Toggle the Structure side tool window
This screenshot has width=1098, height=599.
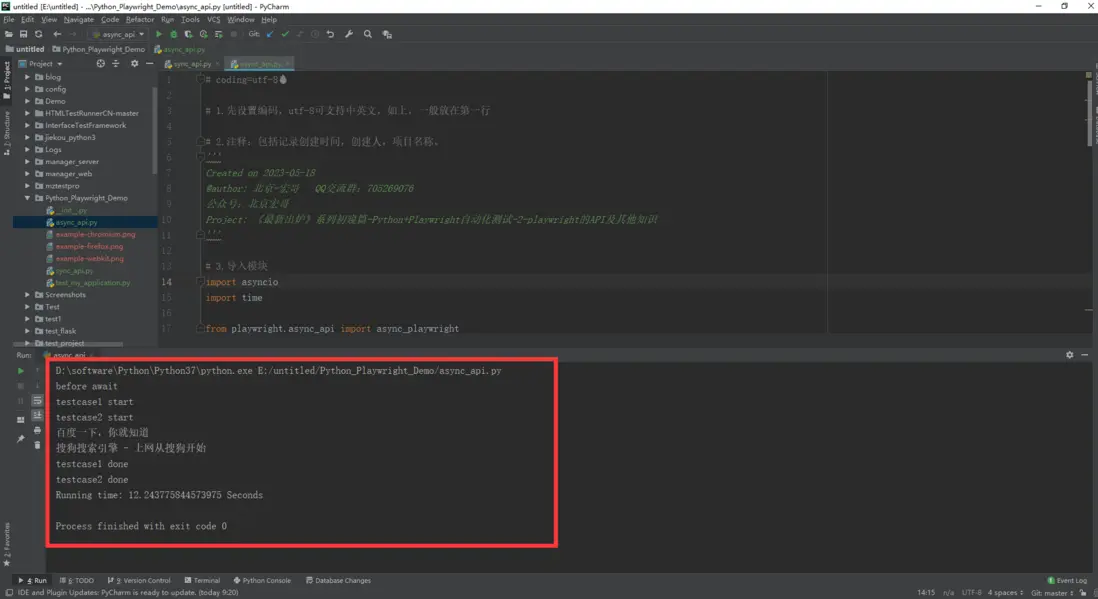pos(6,133)
